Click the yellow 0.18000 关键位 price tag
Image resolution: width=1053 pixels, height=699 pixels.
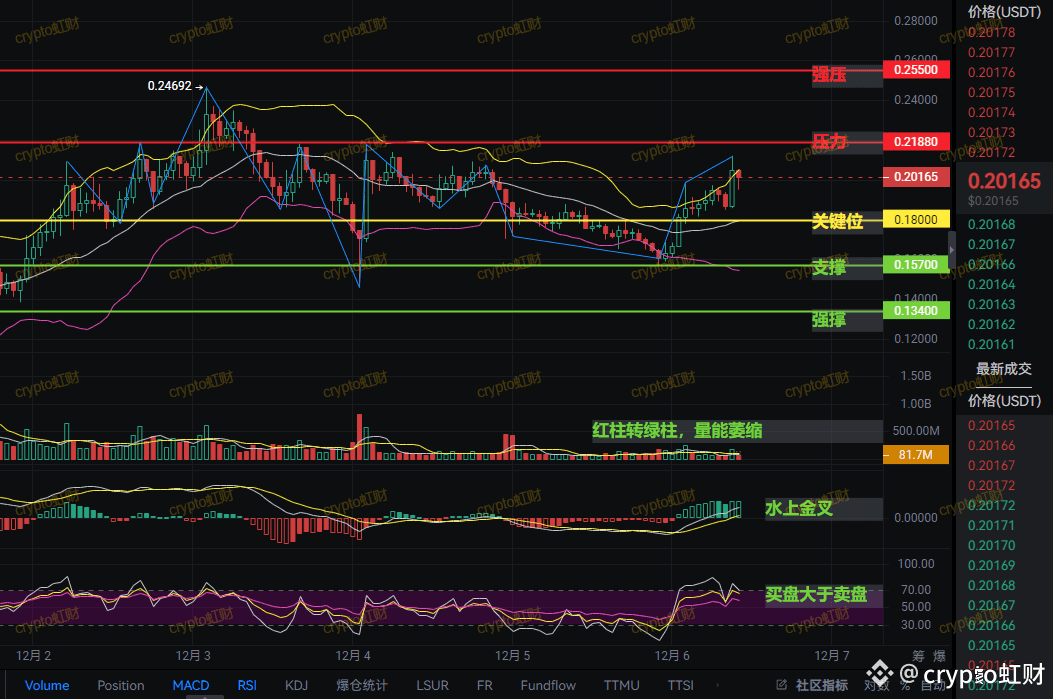pos(916,220)
